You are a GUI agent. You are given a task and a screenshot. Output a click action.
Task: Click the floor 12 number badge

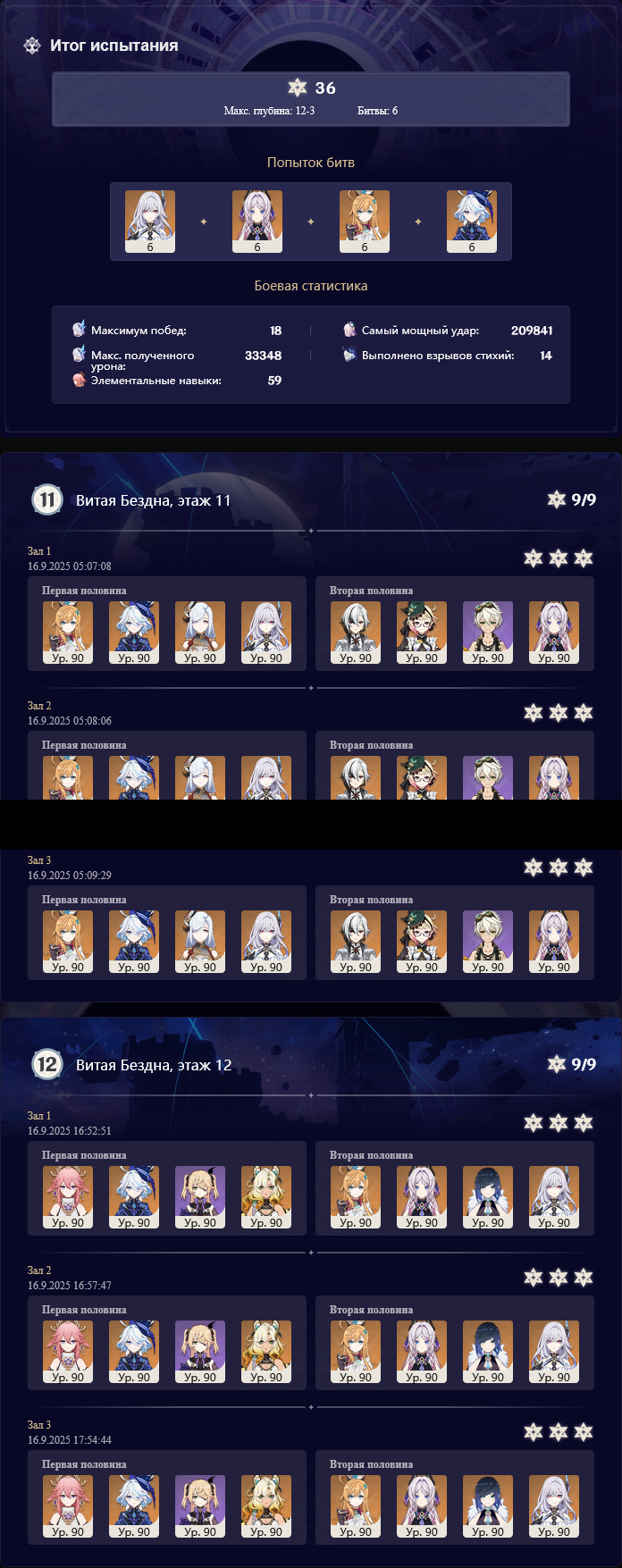(x=46, y=1065)
